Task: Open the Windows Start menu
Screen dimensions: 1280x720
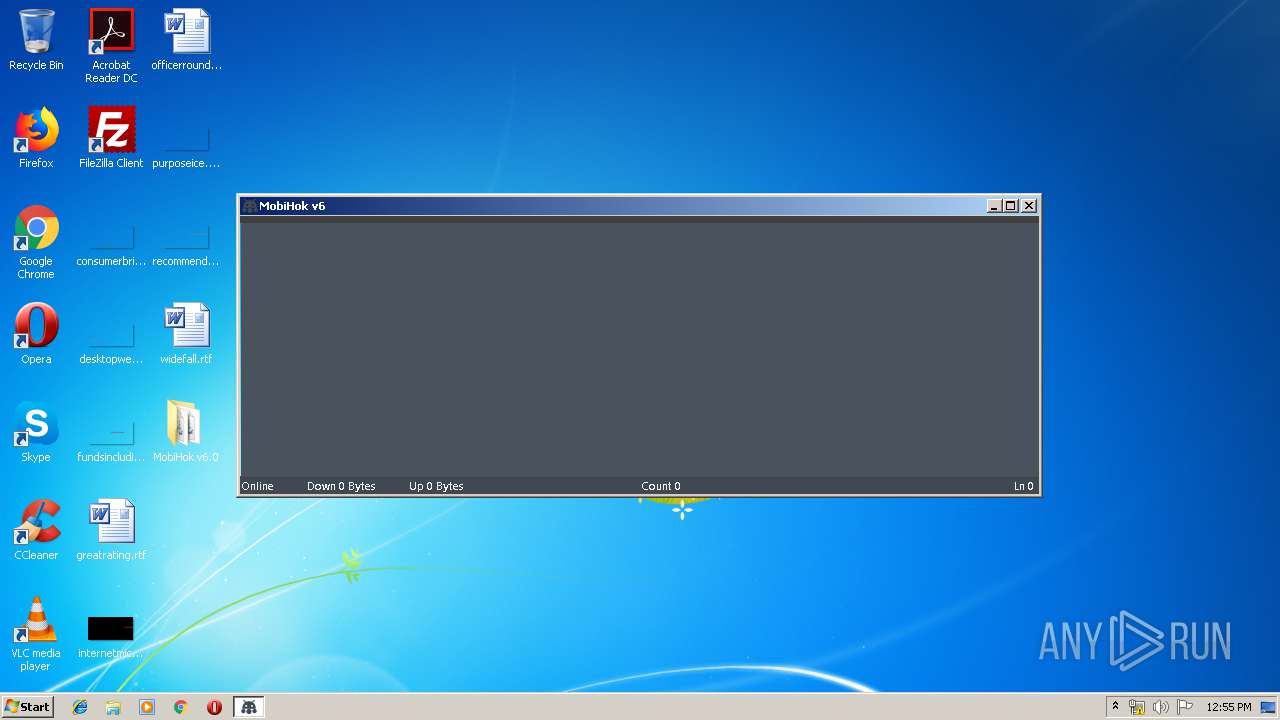Action: 28,707
